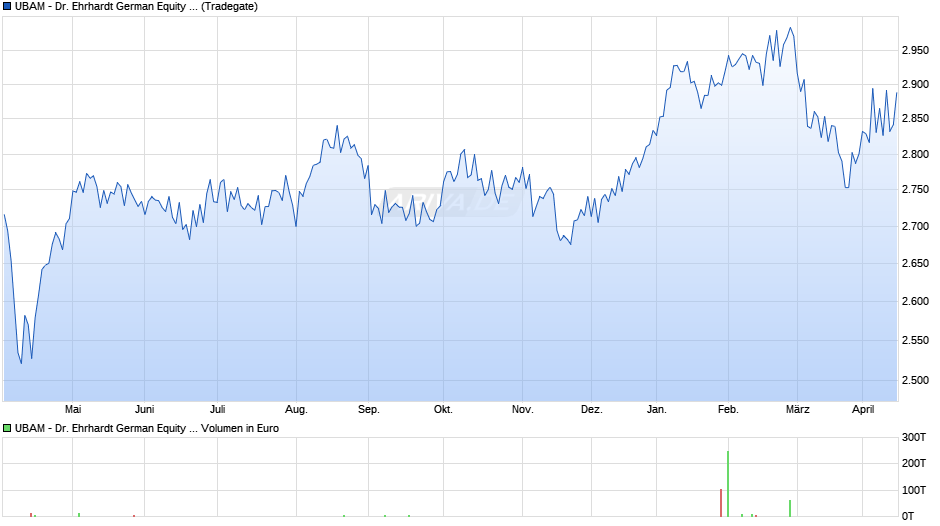Click the 'Mai' month label
This screenshot has width=940, height=526.
(x=73, y=409)
